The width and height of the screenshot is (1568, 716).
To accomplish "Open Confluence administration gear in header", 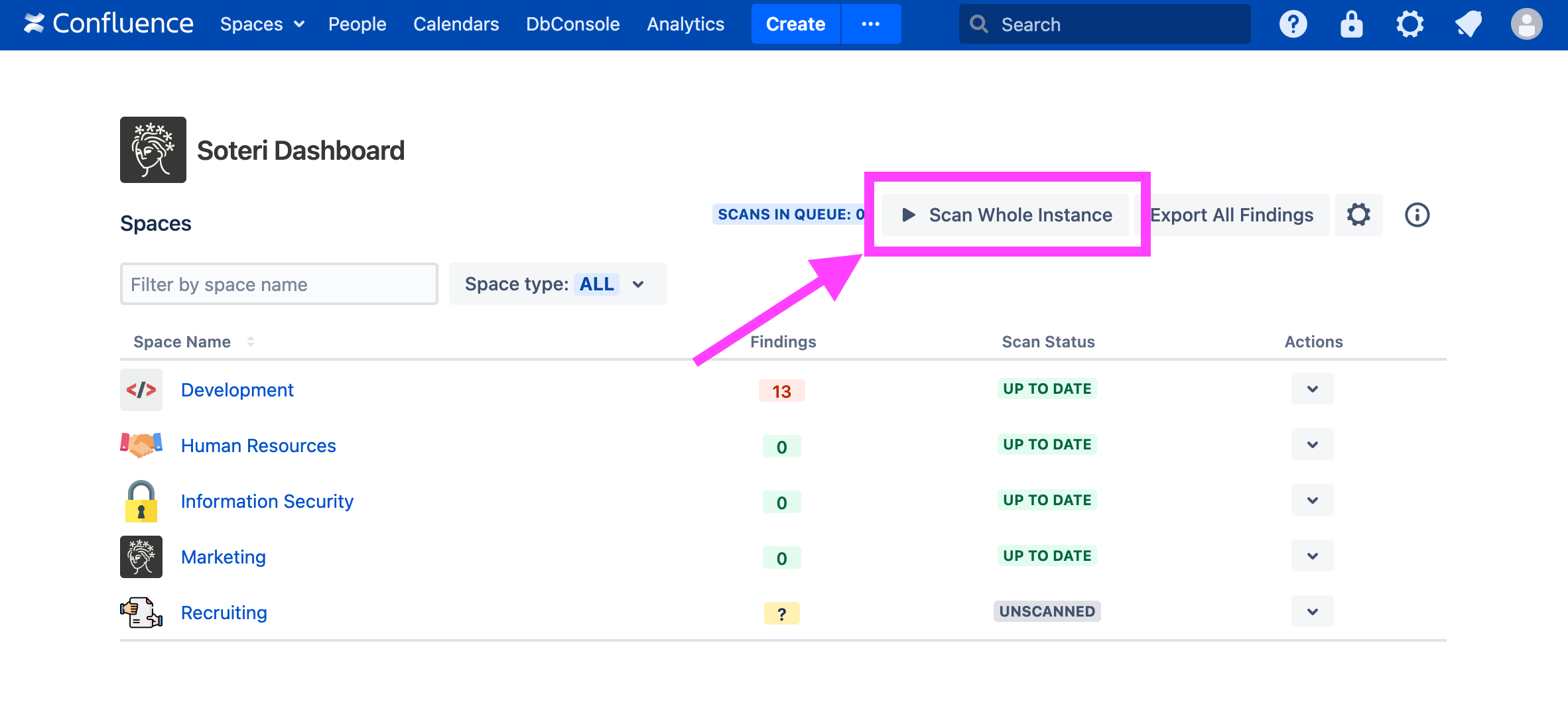I will (1409, 25).
